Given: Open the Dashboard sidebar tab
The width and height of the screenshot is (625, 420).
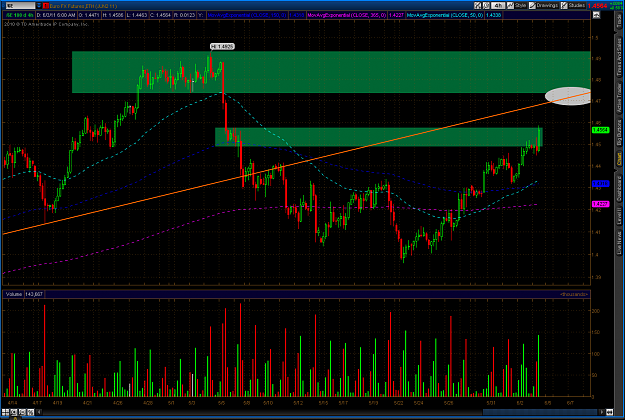Looking at the screenshot, I should [x=619, y=189].
